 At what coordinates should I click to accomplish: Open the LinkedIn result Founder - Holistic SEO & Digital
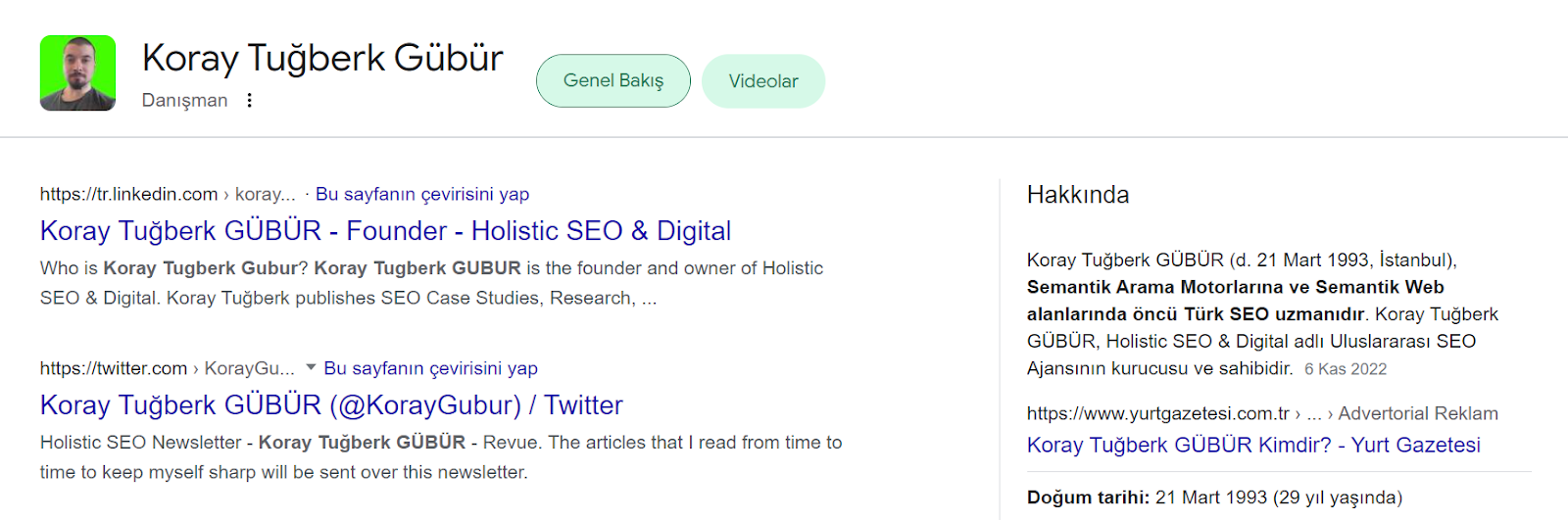click(x=385, y=231)
